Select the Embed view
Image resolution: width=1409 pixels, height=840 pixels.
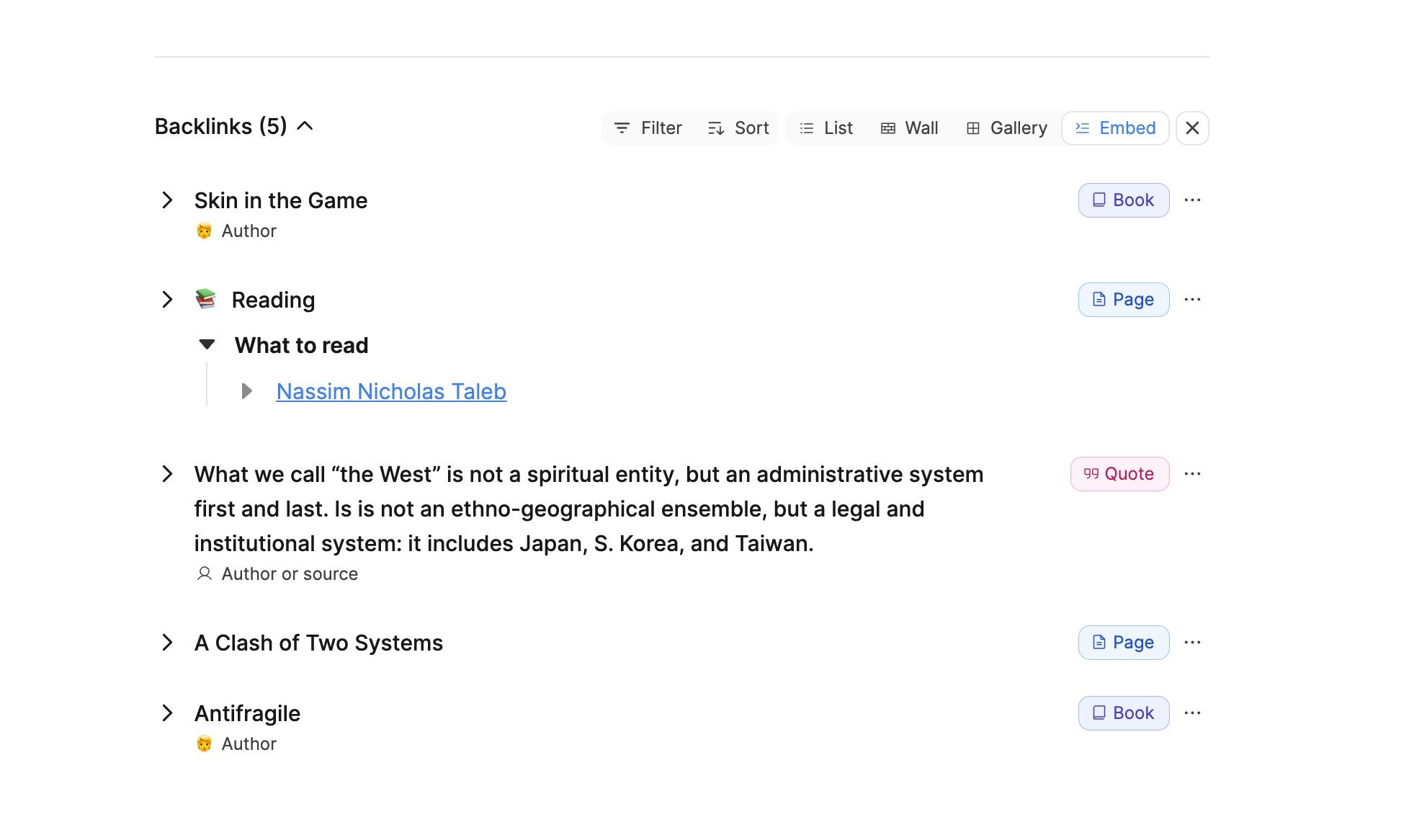tap(1115, 128)
